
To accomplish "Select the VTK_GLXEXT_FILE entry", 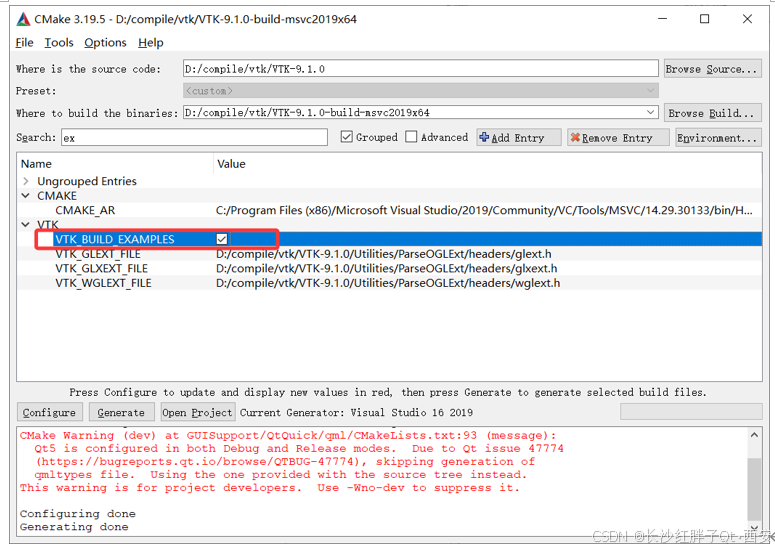I will [101, 268].
